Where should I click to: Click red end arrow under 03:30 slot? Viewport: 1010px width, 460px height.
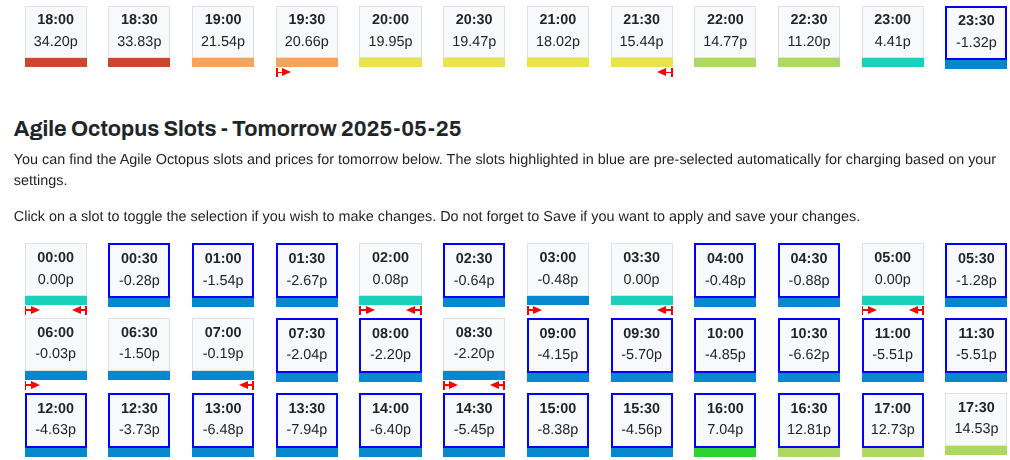(x=665, y=311)
